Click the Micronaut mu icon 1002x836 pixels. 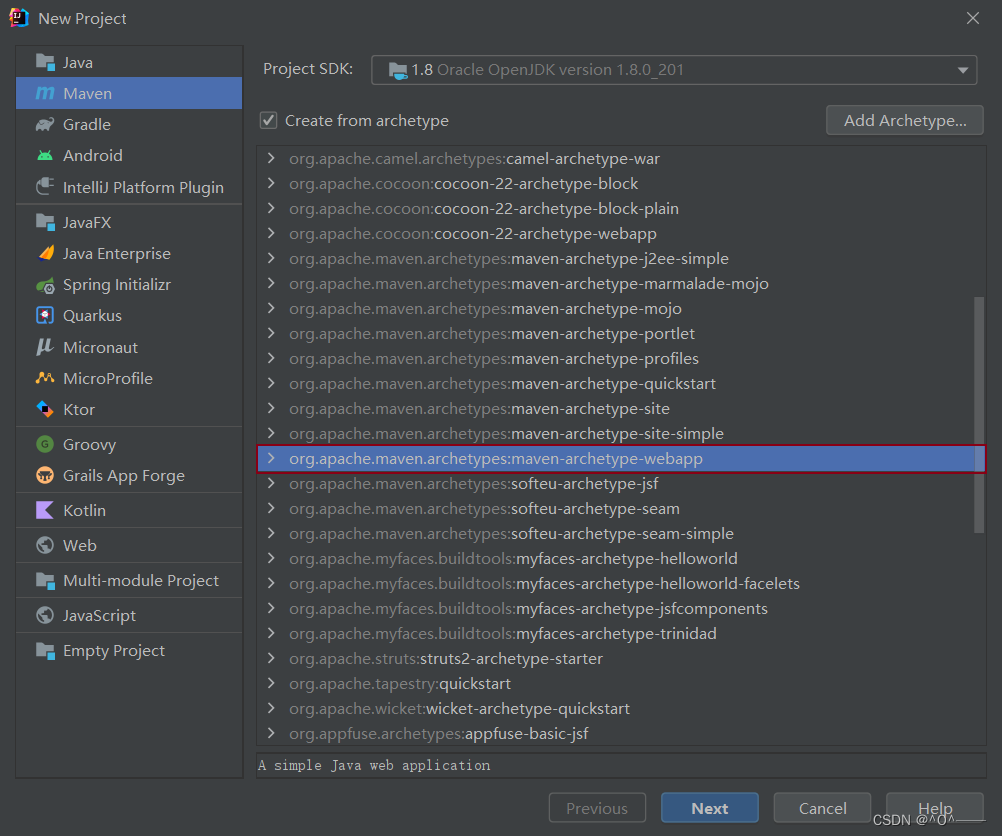tap(45, 347)
